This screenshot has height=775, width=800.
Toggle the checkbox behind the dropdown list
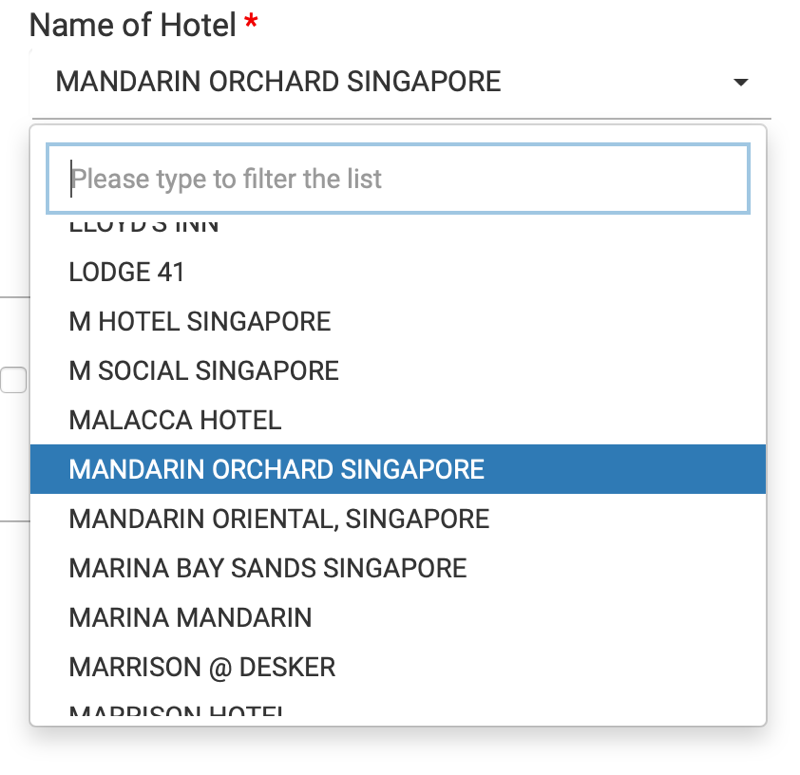pos(14,380)
